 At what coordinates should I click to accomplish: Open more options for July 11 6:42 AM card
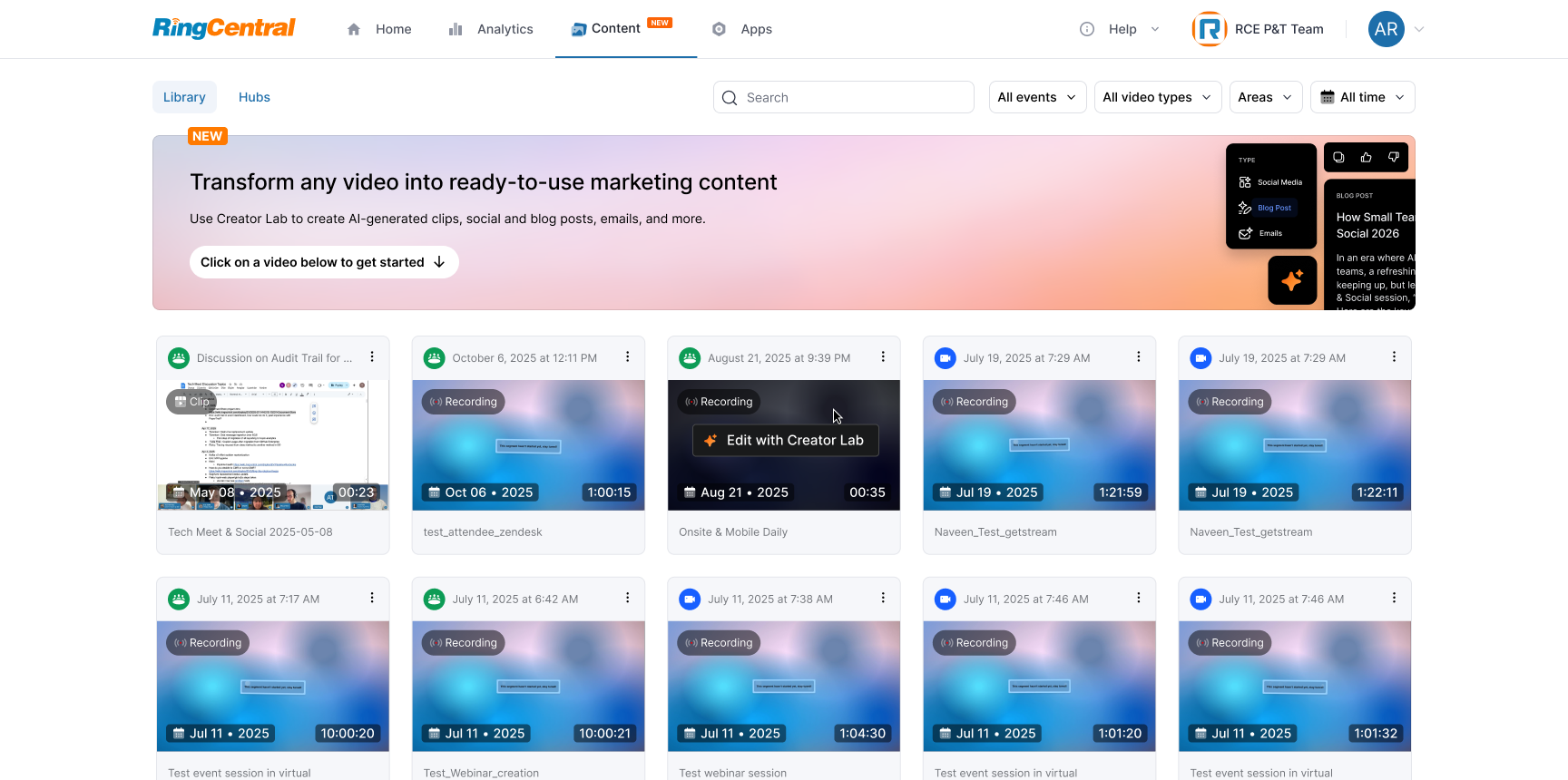click(x=628, y=599)
